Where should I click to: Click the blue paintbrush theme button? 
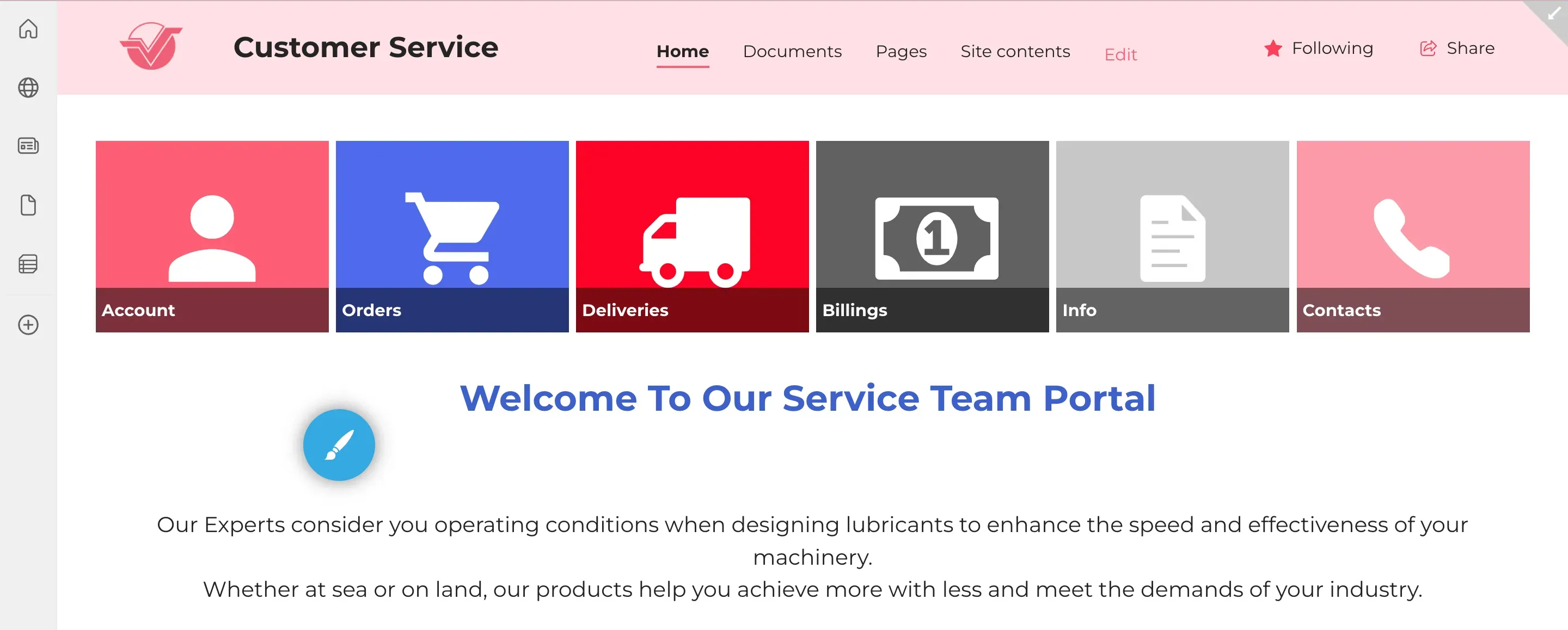pos(339,445)
